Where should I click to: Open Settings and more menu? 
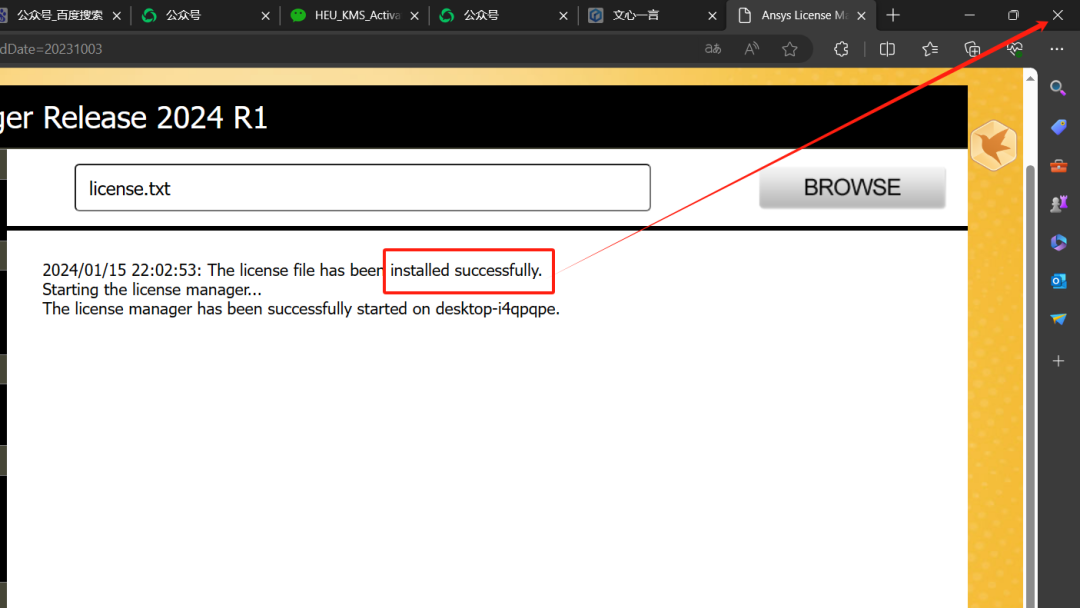[1057, 49]
